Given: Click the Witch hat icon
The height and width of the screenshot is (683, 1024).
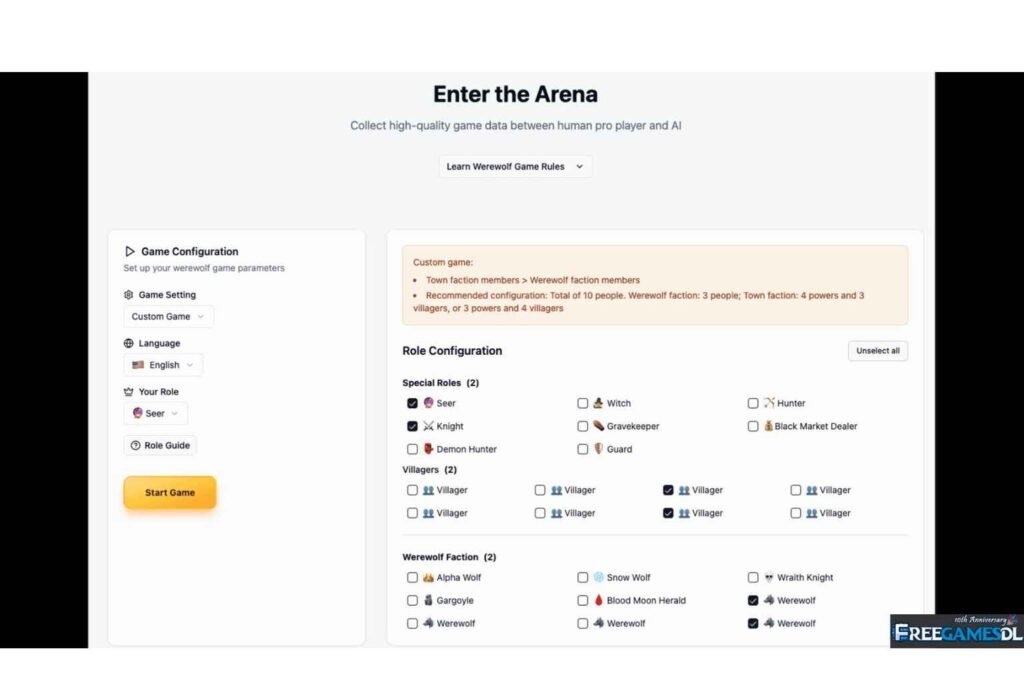Looking at the screenshot, I should [x=598, y=403].
